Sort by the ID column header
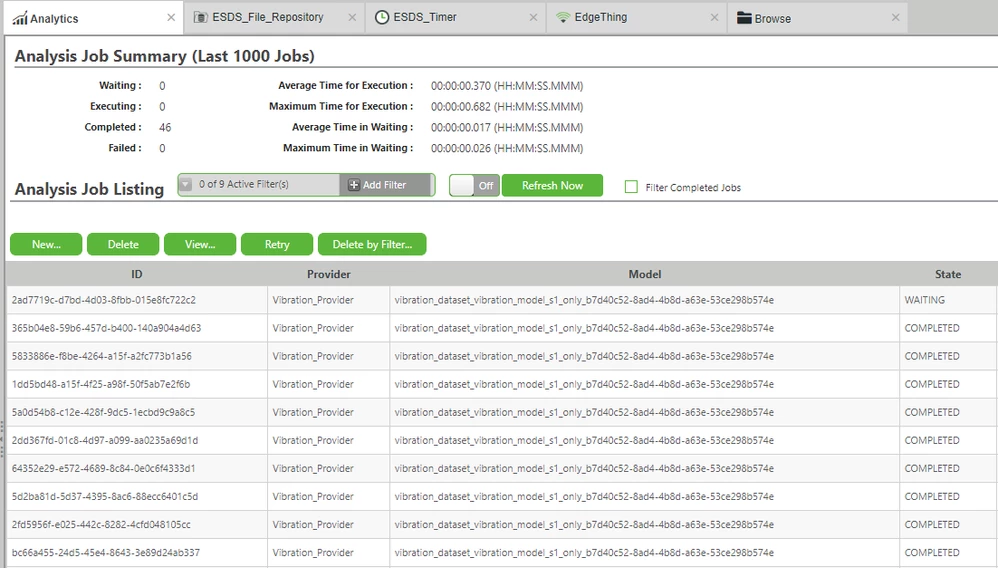 [x=137, y=274]
